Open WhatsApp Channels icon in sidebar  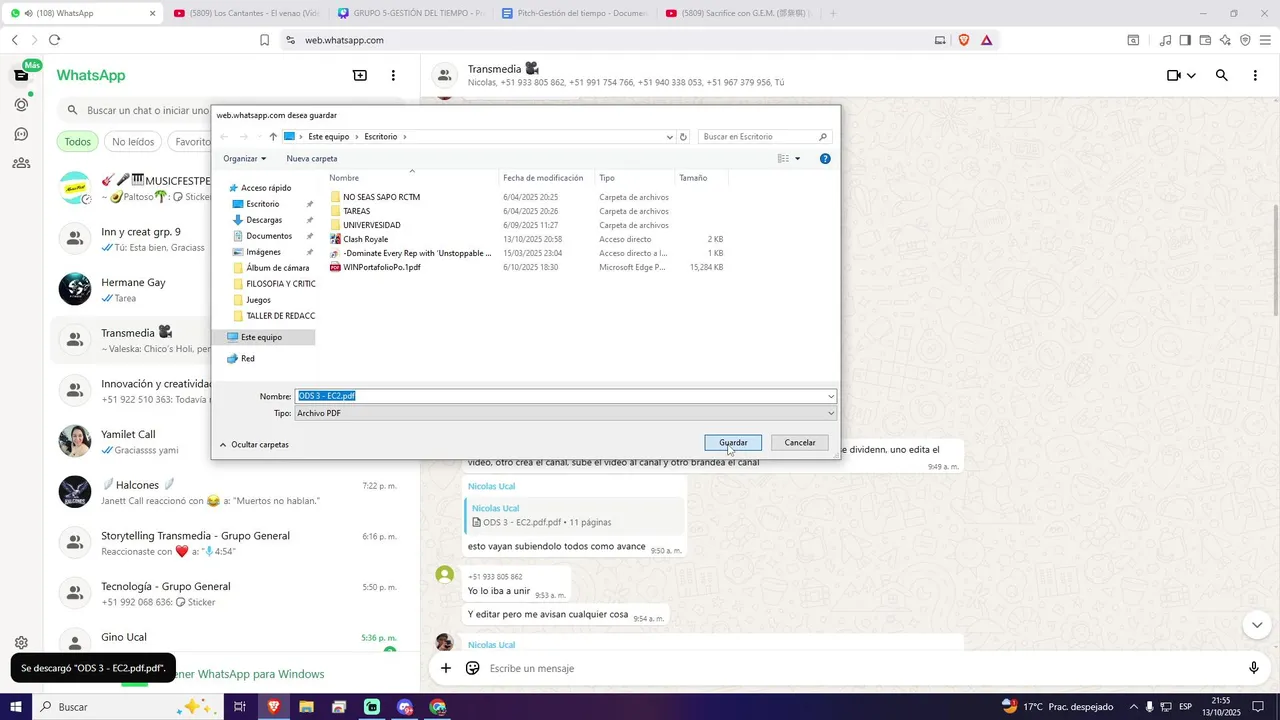point(21,134)
